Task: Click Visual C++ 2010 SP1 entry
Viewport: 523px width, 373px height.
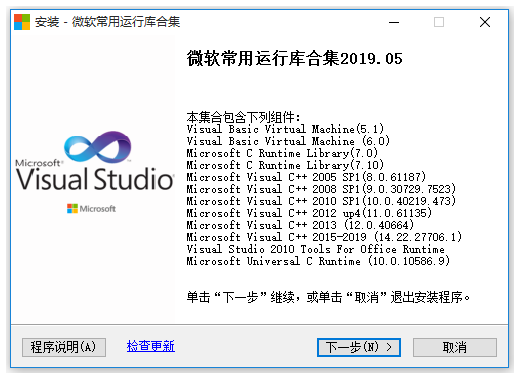Action: coord(321,201)
